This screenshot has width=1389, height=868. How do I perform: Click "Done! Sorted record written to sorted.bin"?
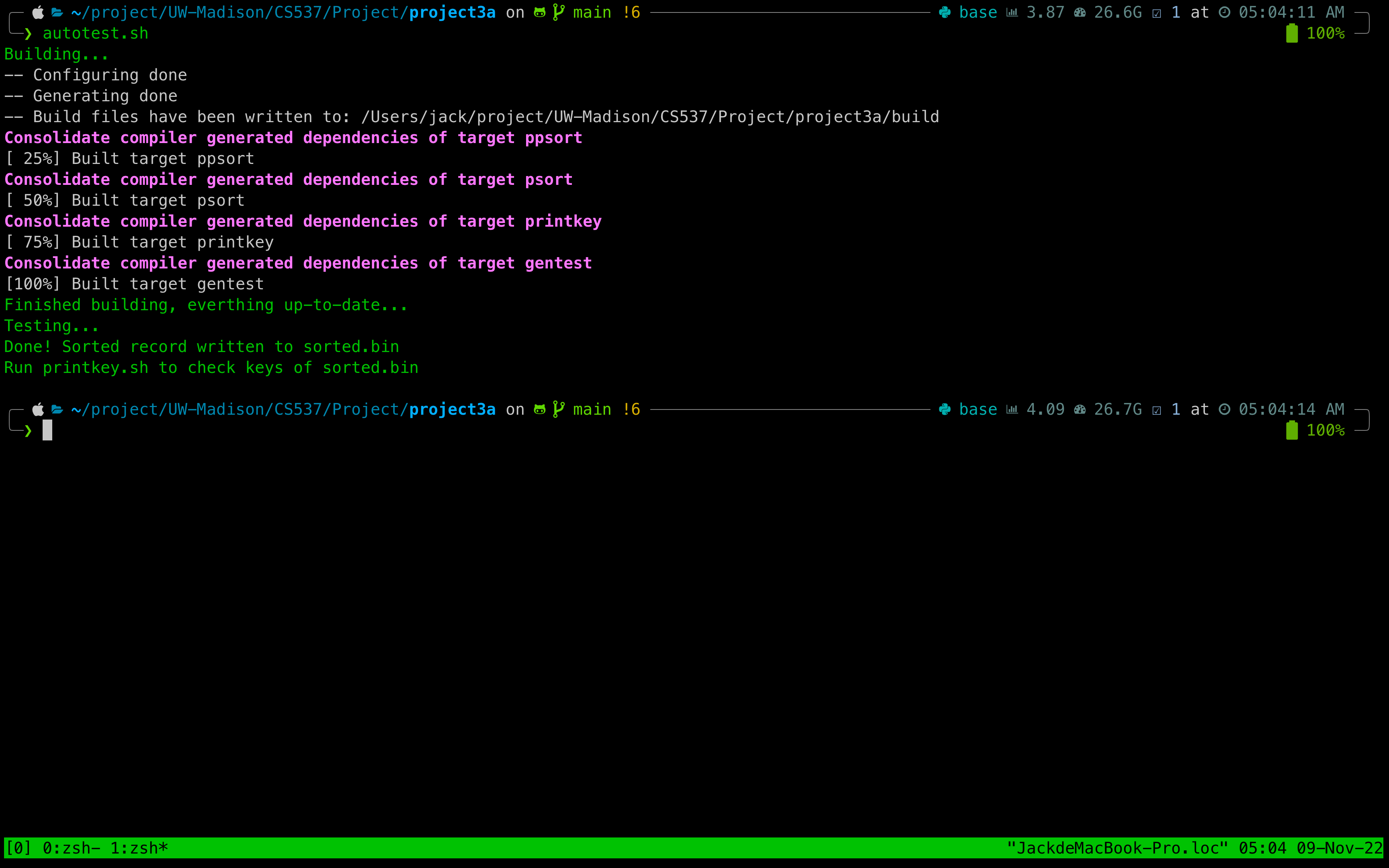[201, 347]
